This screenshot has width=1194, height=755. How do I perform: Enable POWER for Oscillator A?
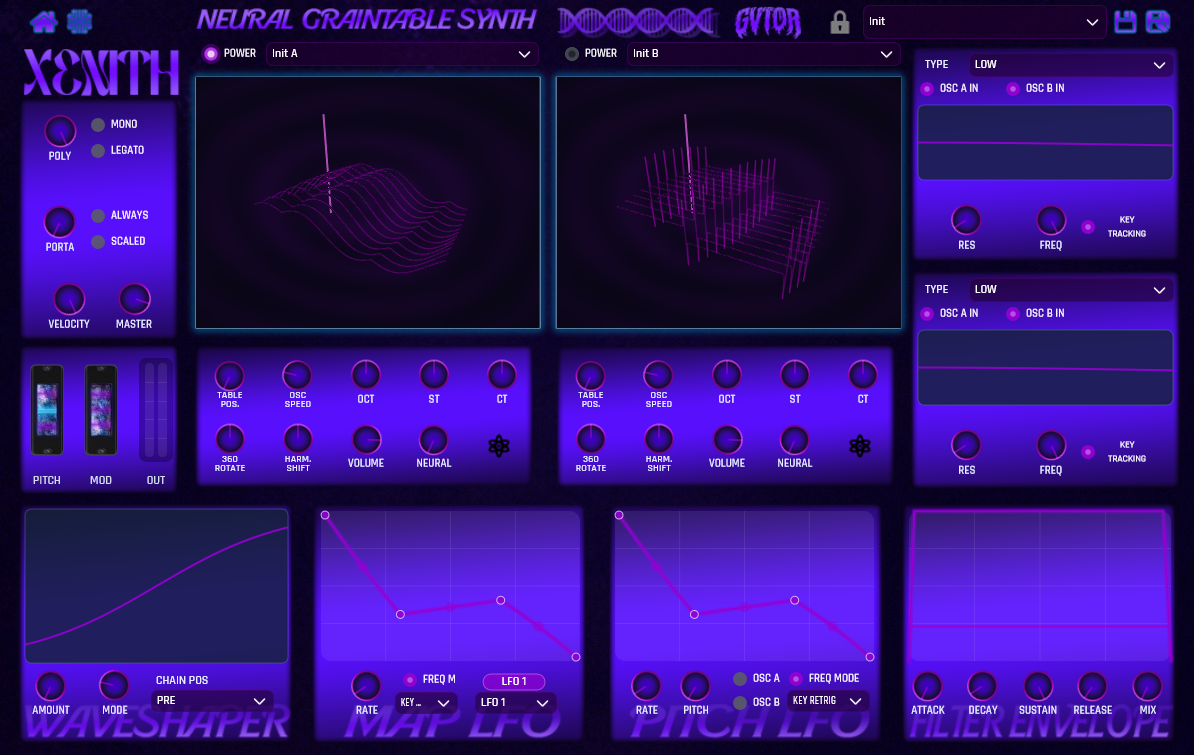pos(210,54)
